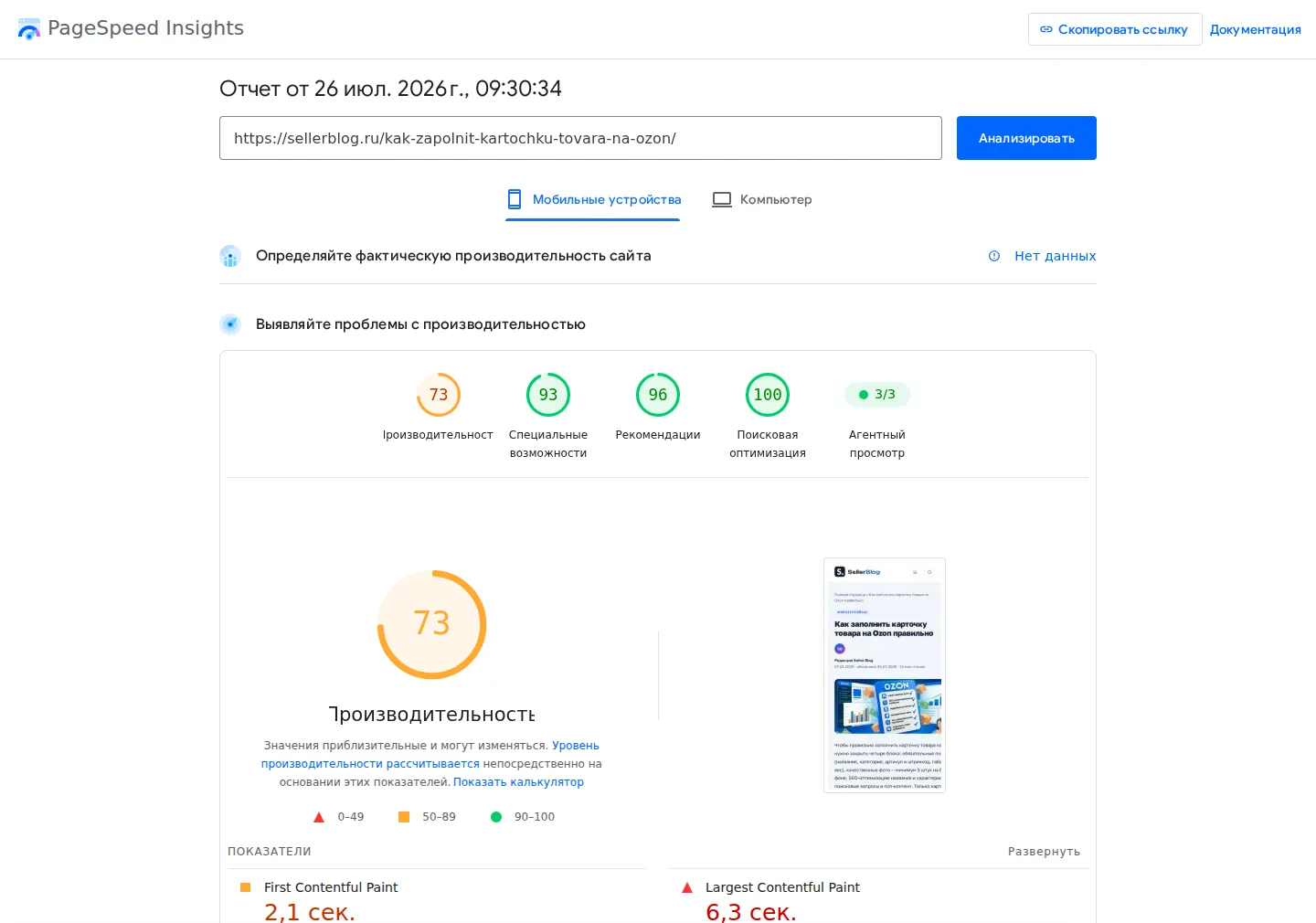Select the 73 Производительность score gauge
Image resolution: width=1316 pixels, height=923 pixels.
(x=439, y=395)
